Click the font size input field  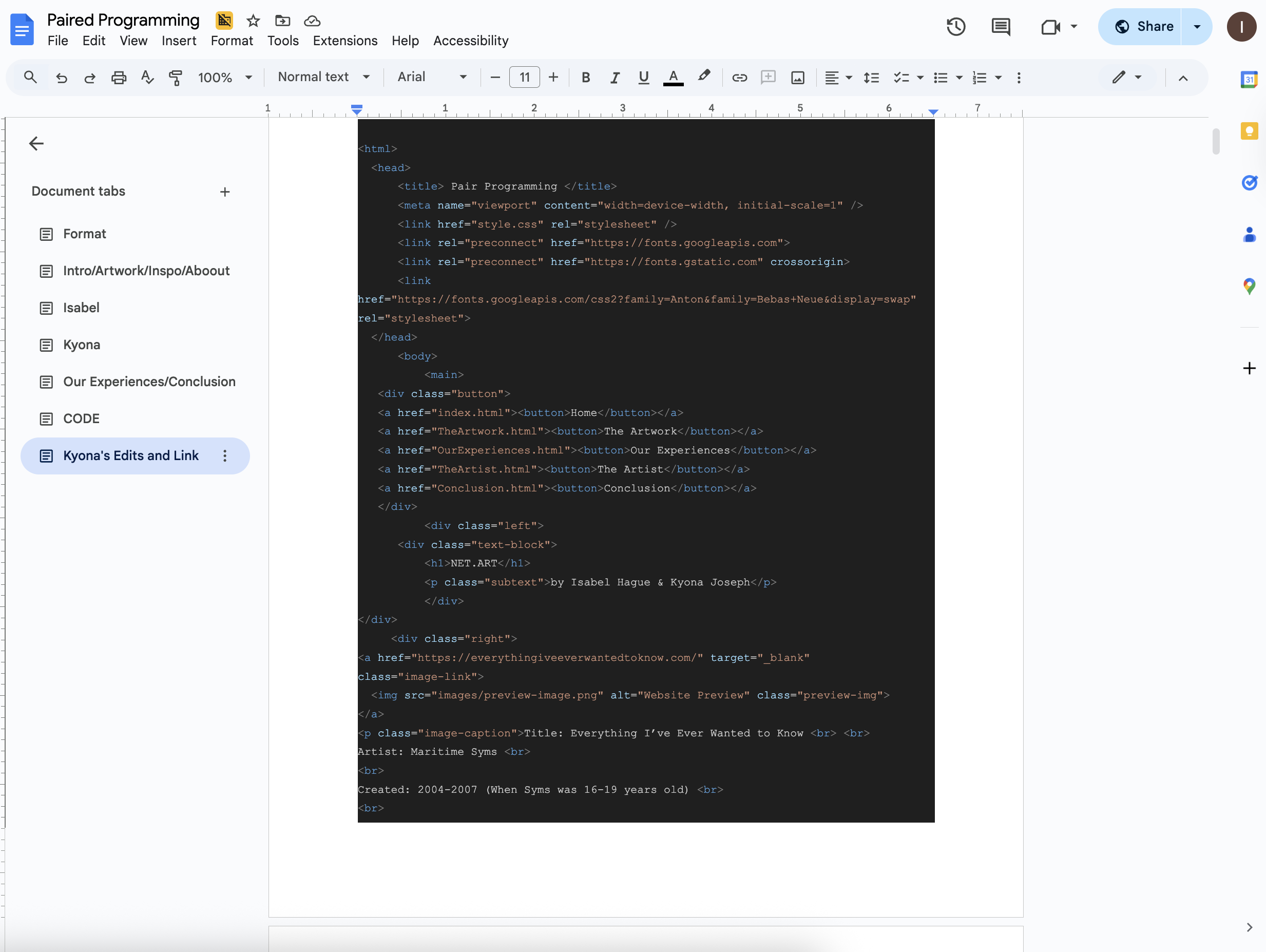point(524,78)
